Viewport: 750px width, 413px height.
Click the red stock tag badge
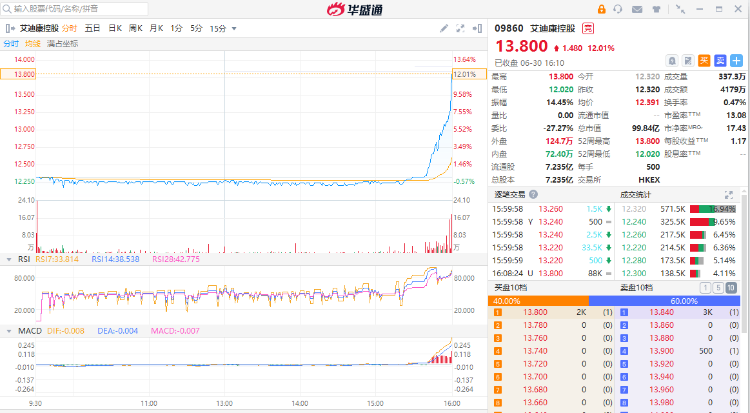[x=588, y=29]
